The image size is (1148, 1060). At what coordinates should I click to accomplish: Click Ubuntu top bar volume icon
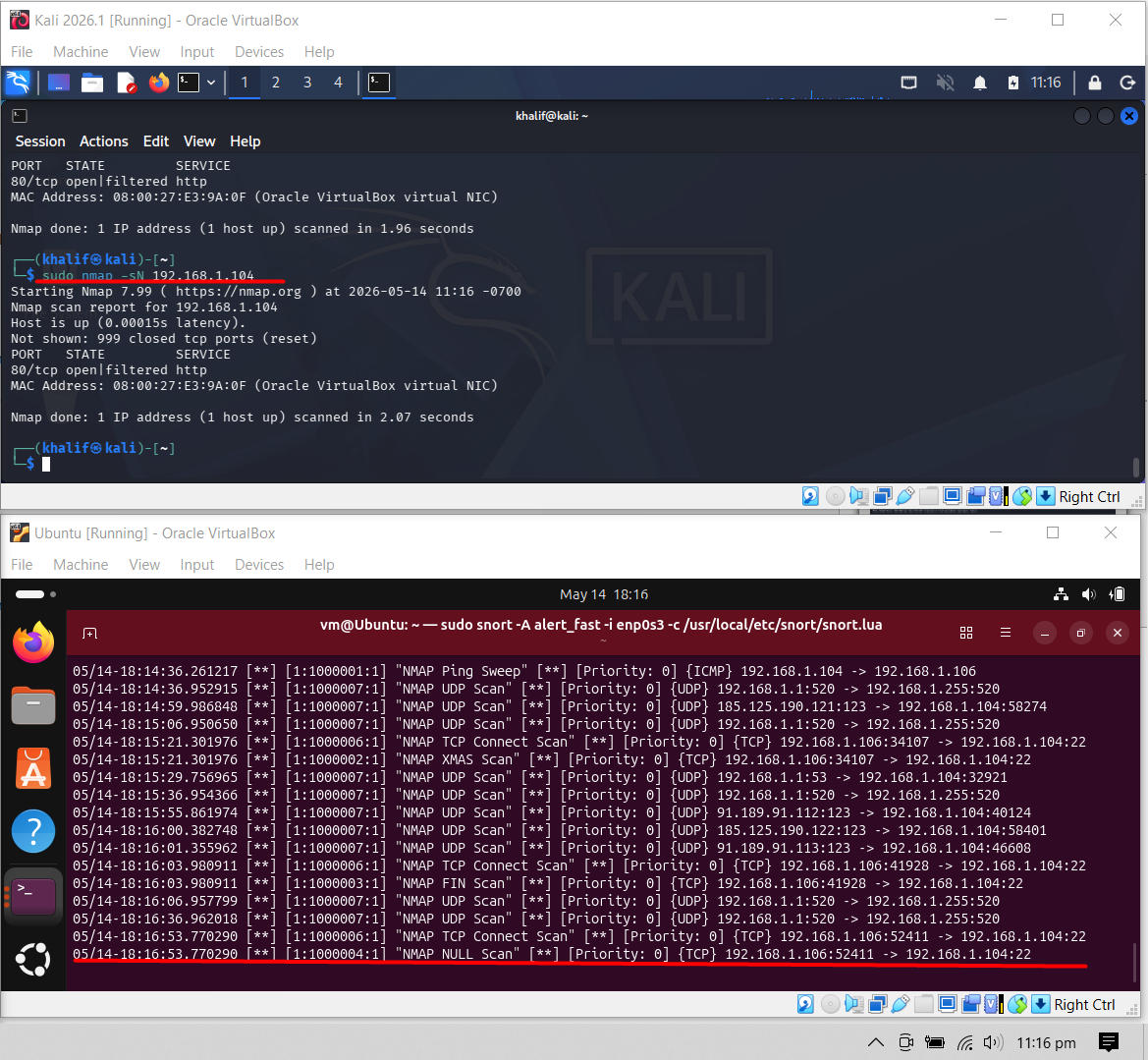tap(1089, 594)
